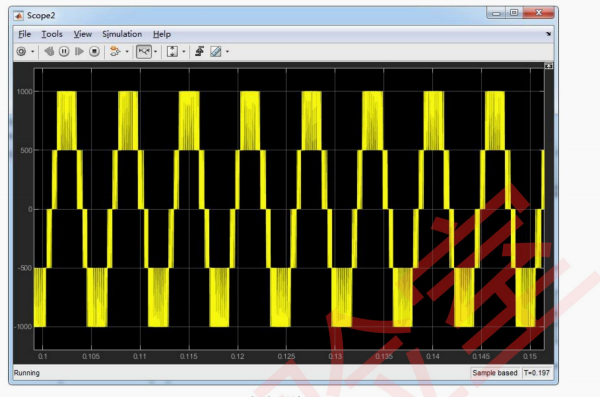Expand the measurements dropdown arrow
Viewport: 600px width, 397px height.
[x=227, y=51]
